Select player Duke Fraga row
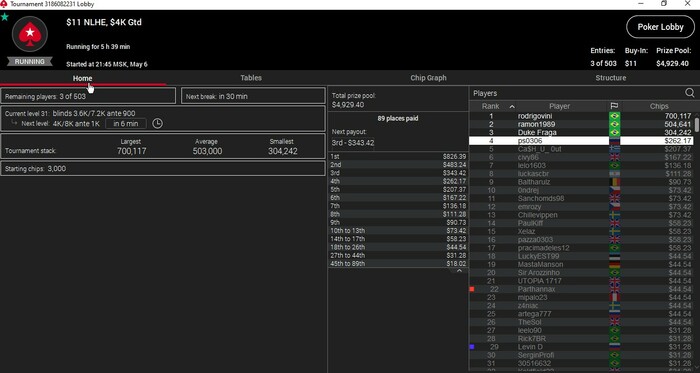The height and width of the screenshot is (373, 700). [x=580, y=133]
